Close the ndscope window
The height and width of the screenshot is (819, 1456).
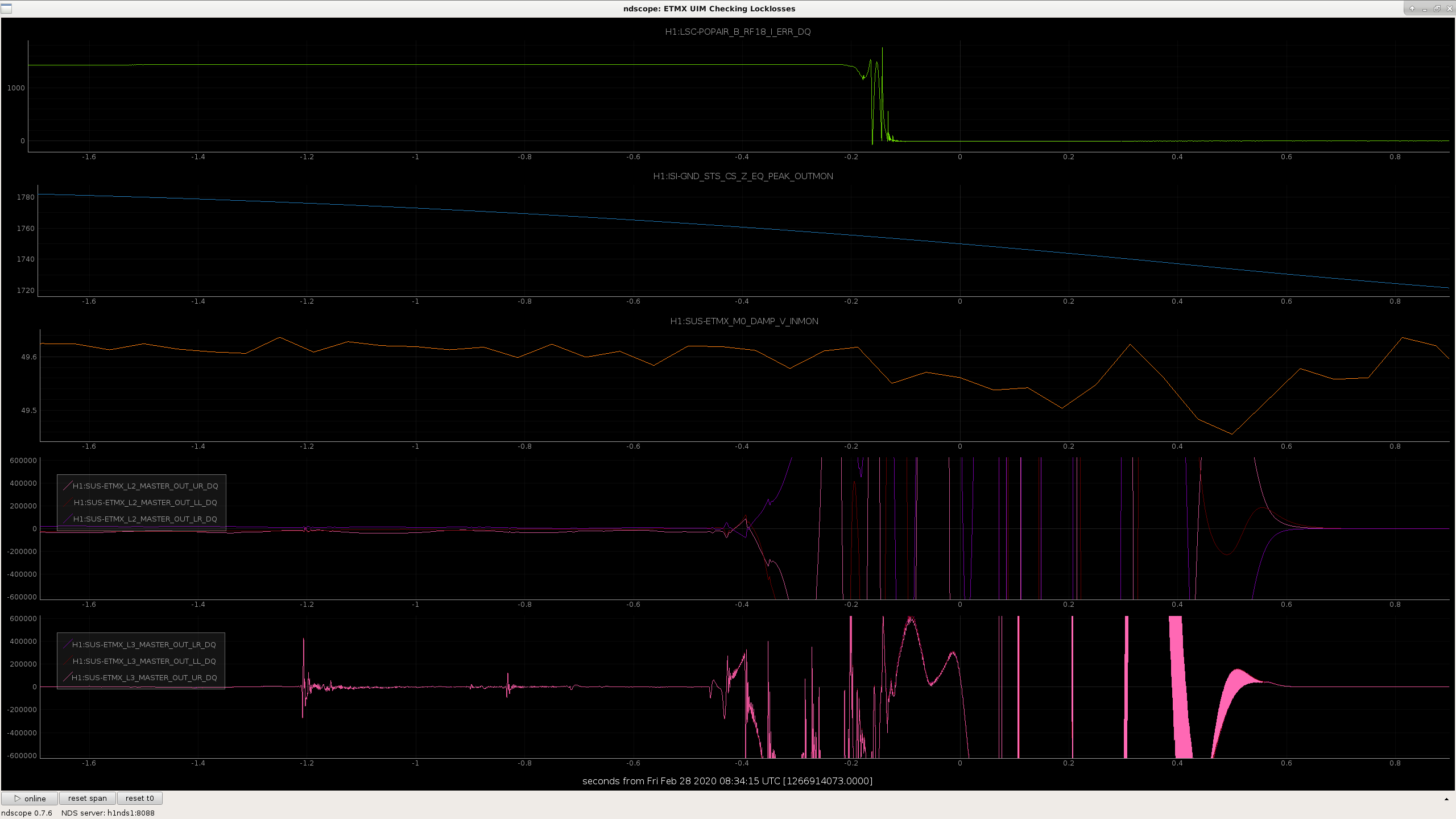point(1449,9)
